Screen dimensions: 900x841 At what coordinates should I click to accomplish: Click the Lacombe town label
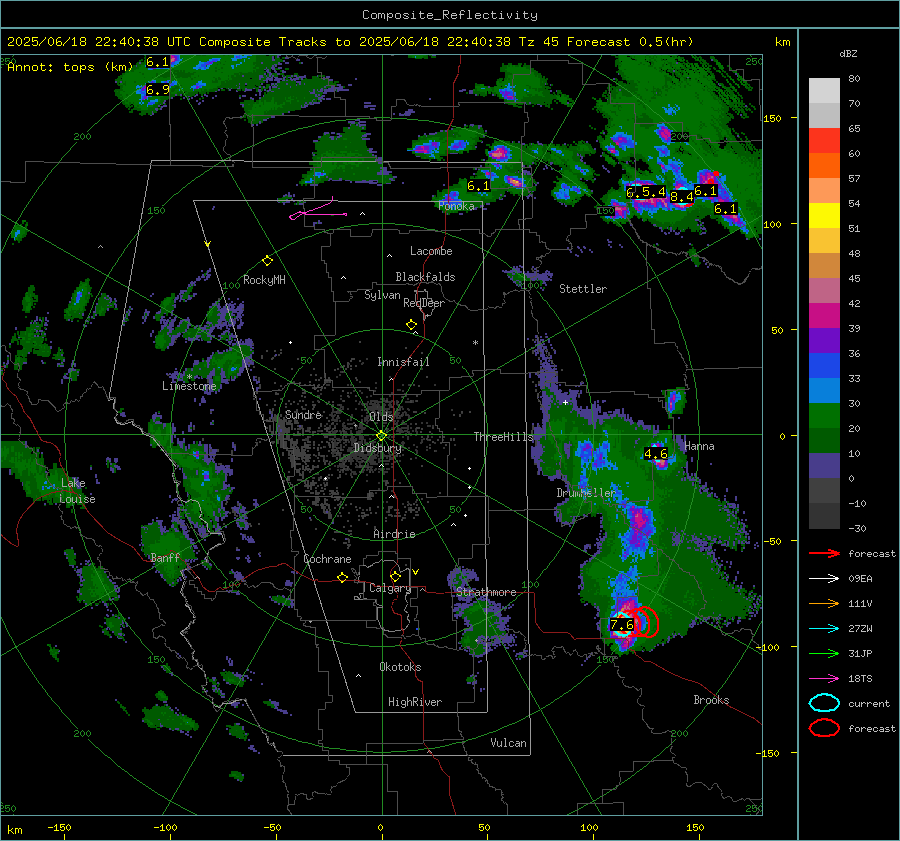431,251
